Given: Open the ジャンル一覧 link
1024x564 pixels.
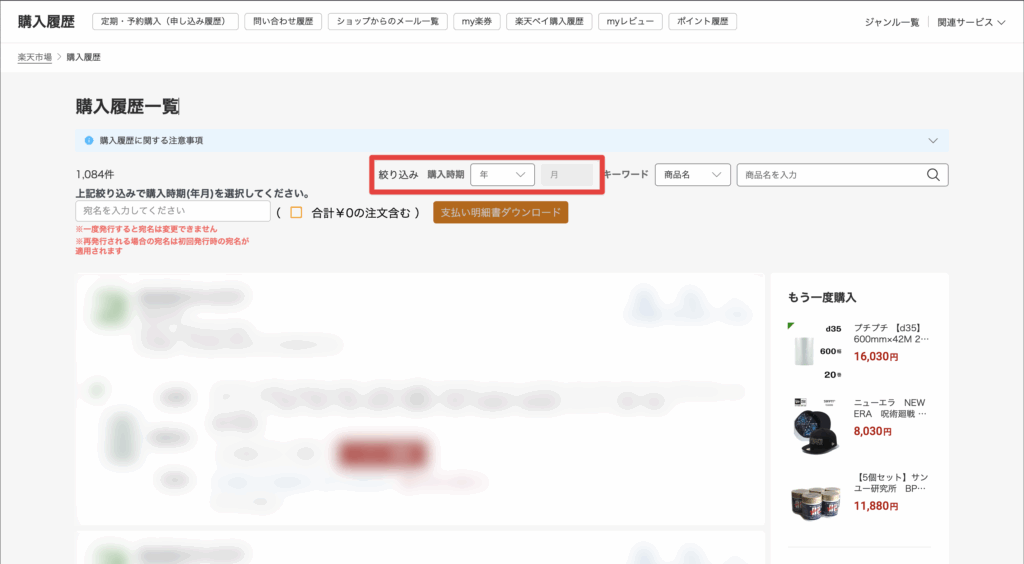Looking at the screenshot, I should coord(892,22).
